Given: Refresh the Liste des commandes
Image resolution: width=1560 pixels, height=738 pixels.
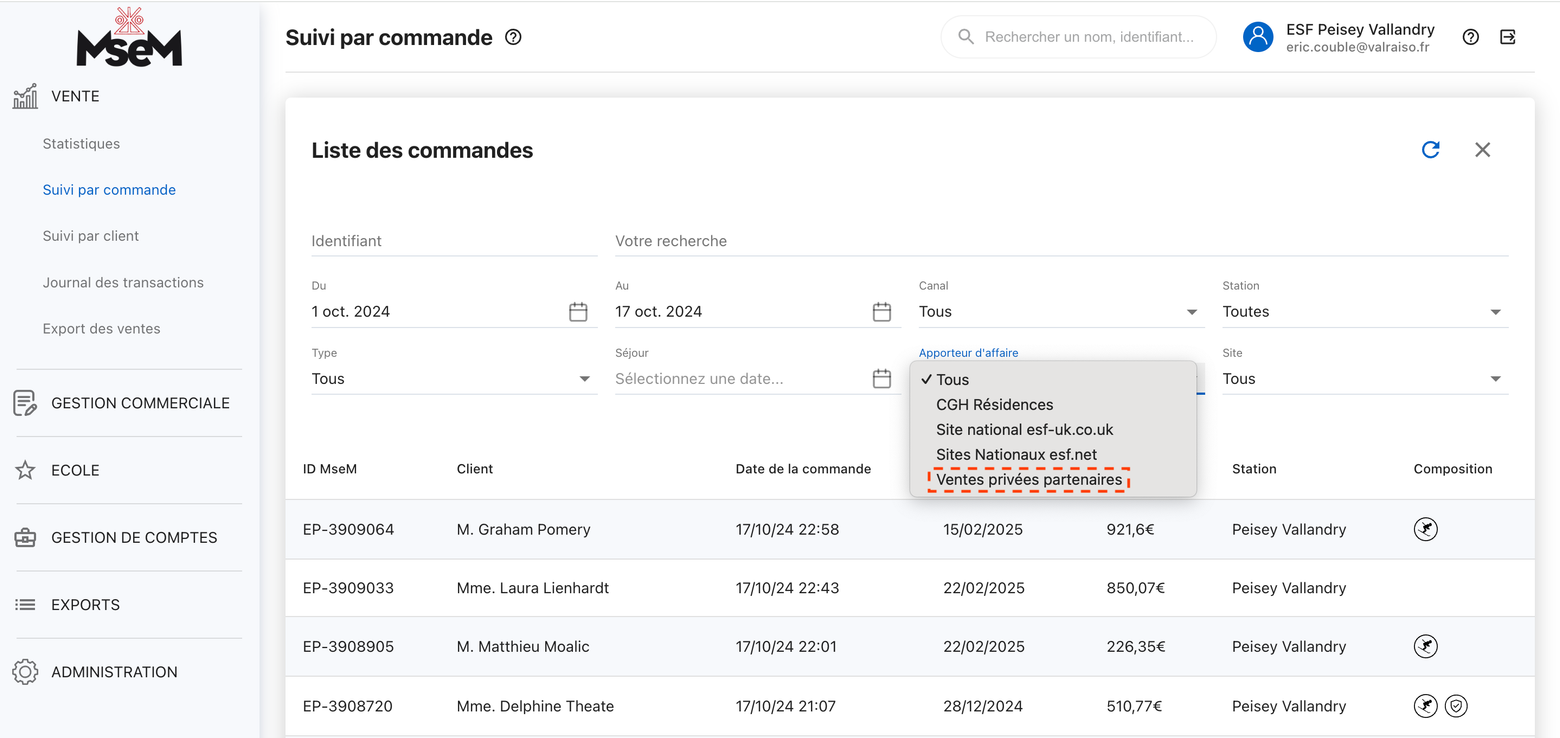Looking at the screenshot, I should coord(1431,150).
